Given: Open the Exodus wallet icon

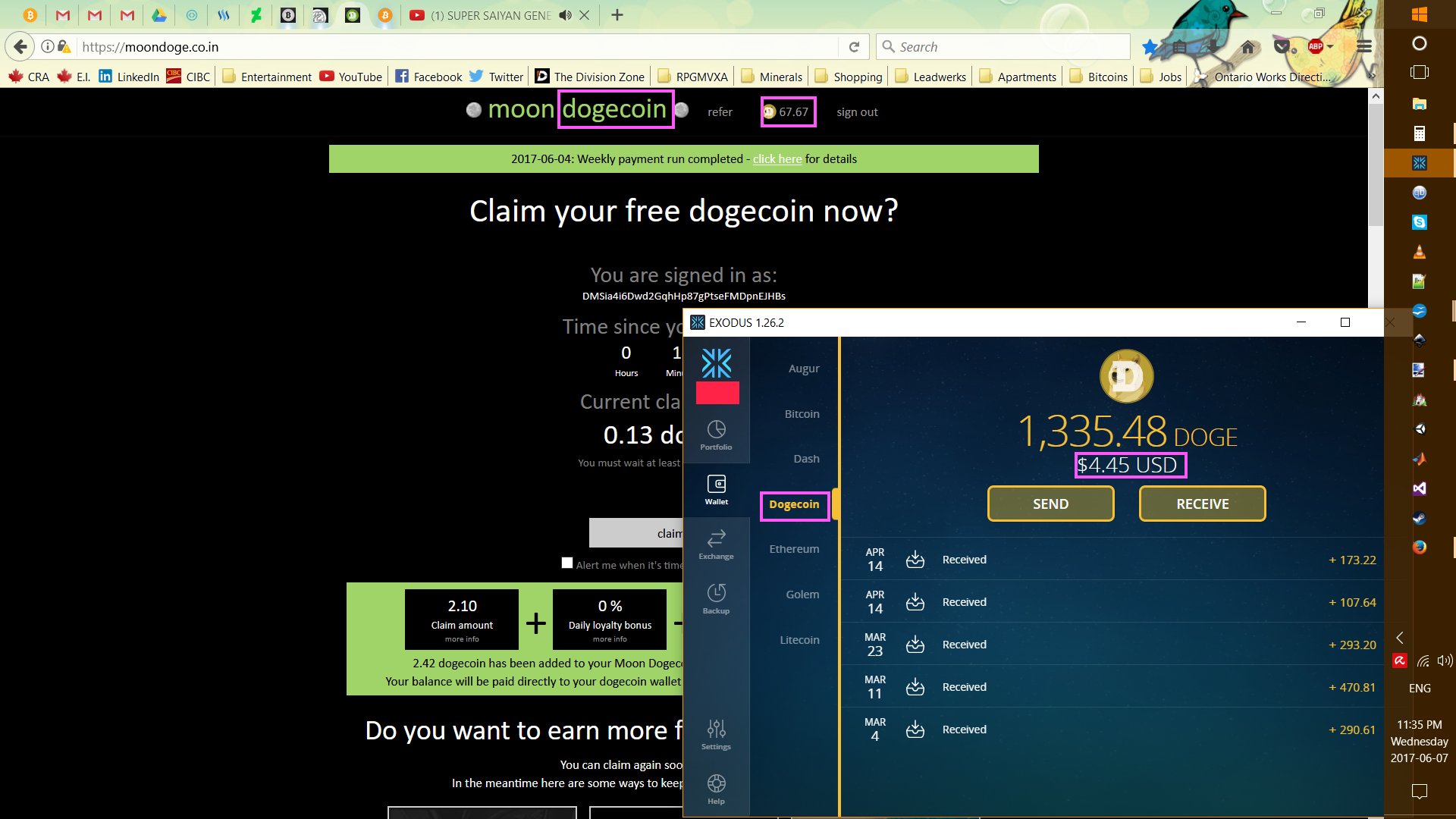Looking at the screenshot, I should [x=1419, y=163].
